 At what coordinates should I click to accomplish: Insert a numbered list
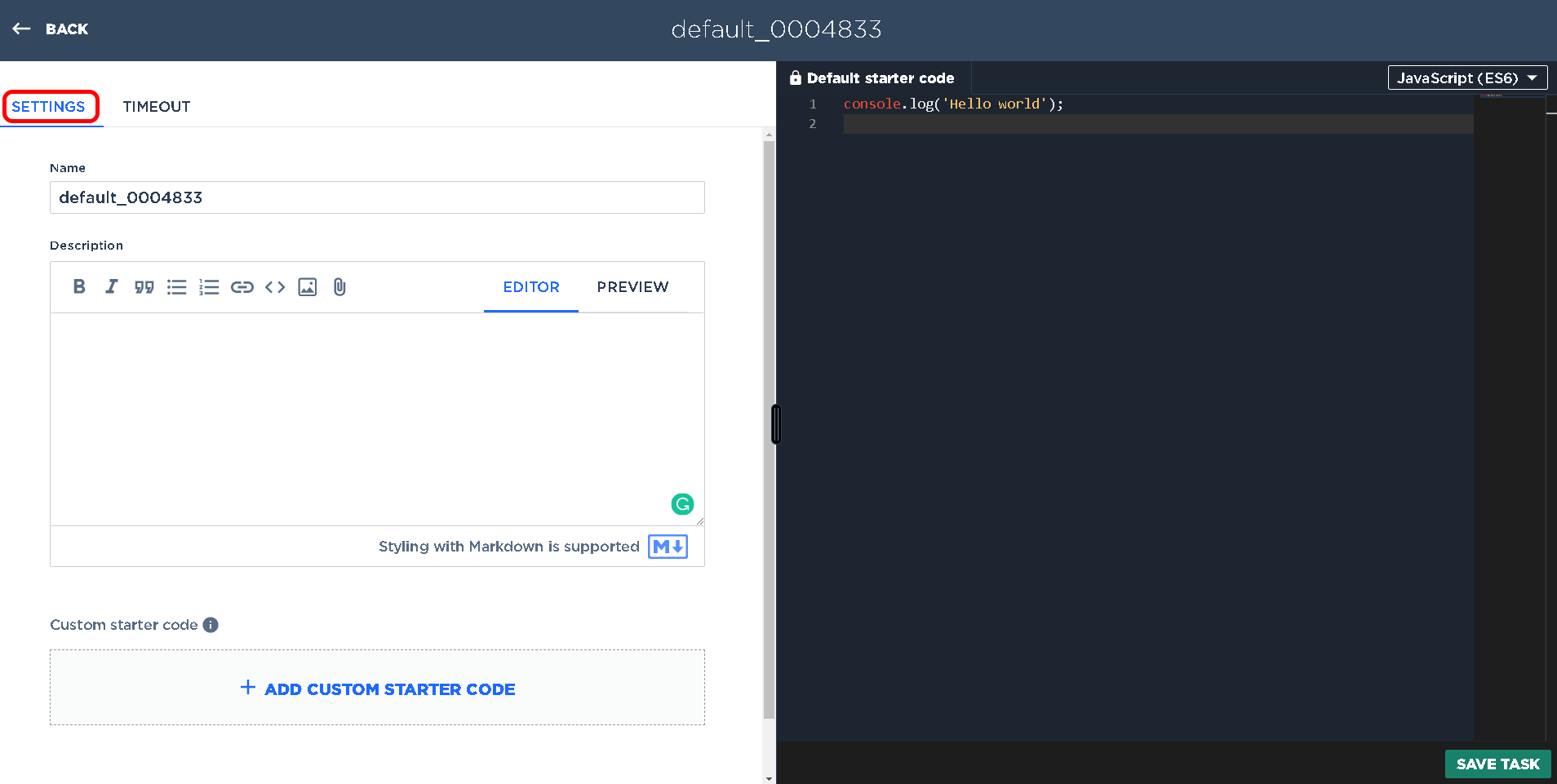(209, 287)
